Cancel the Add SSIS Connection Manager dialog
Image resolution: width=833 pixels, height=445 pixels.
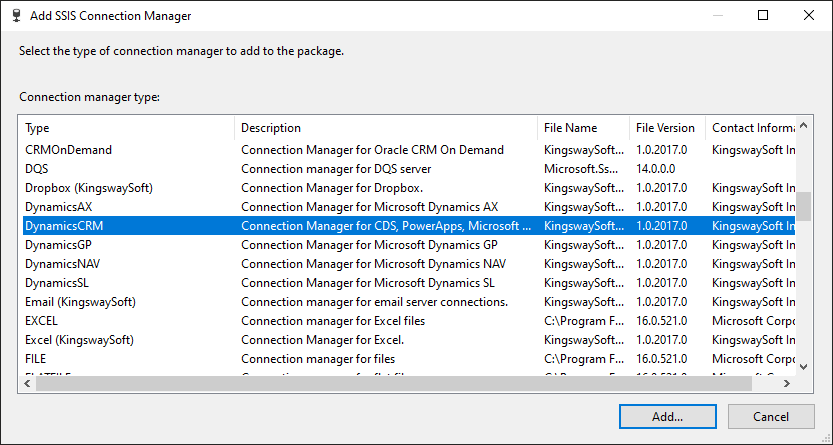click(x=771, y=416)
